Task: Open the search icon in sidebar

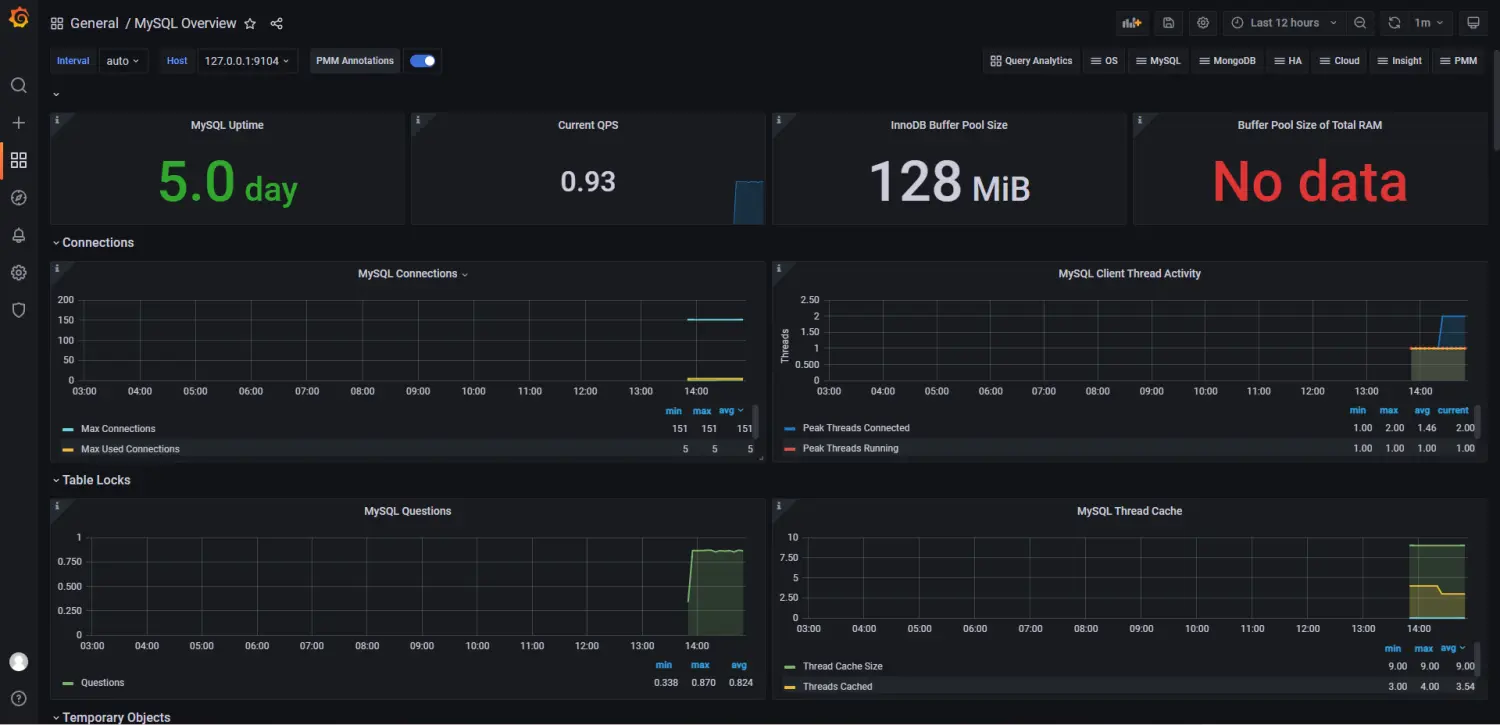Action: tap(18, 85)
